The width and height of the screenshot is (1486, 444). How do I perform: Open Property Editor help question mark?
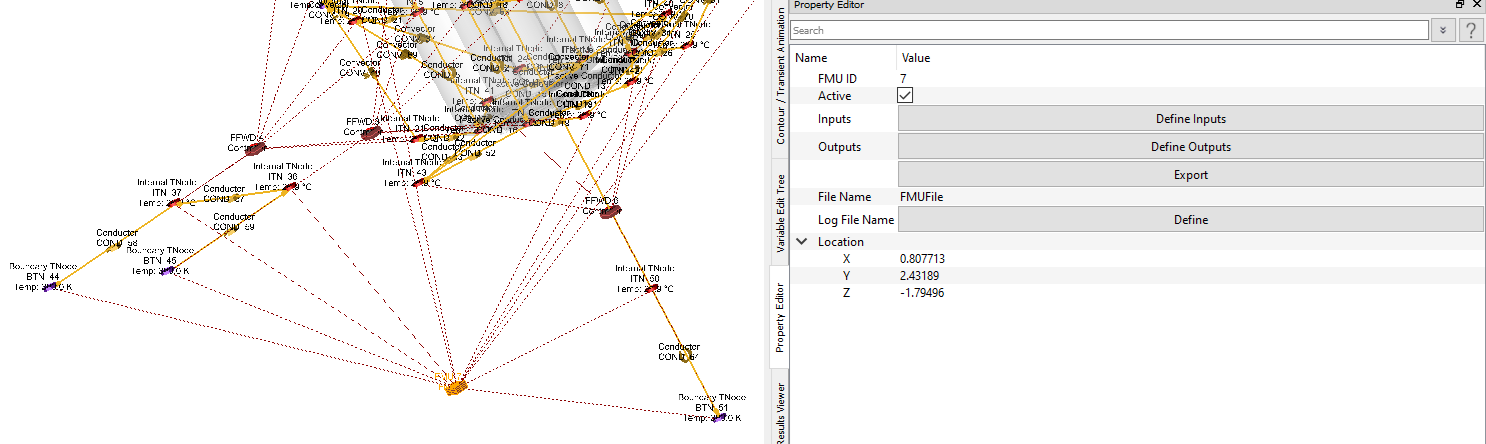point(1470,31)
